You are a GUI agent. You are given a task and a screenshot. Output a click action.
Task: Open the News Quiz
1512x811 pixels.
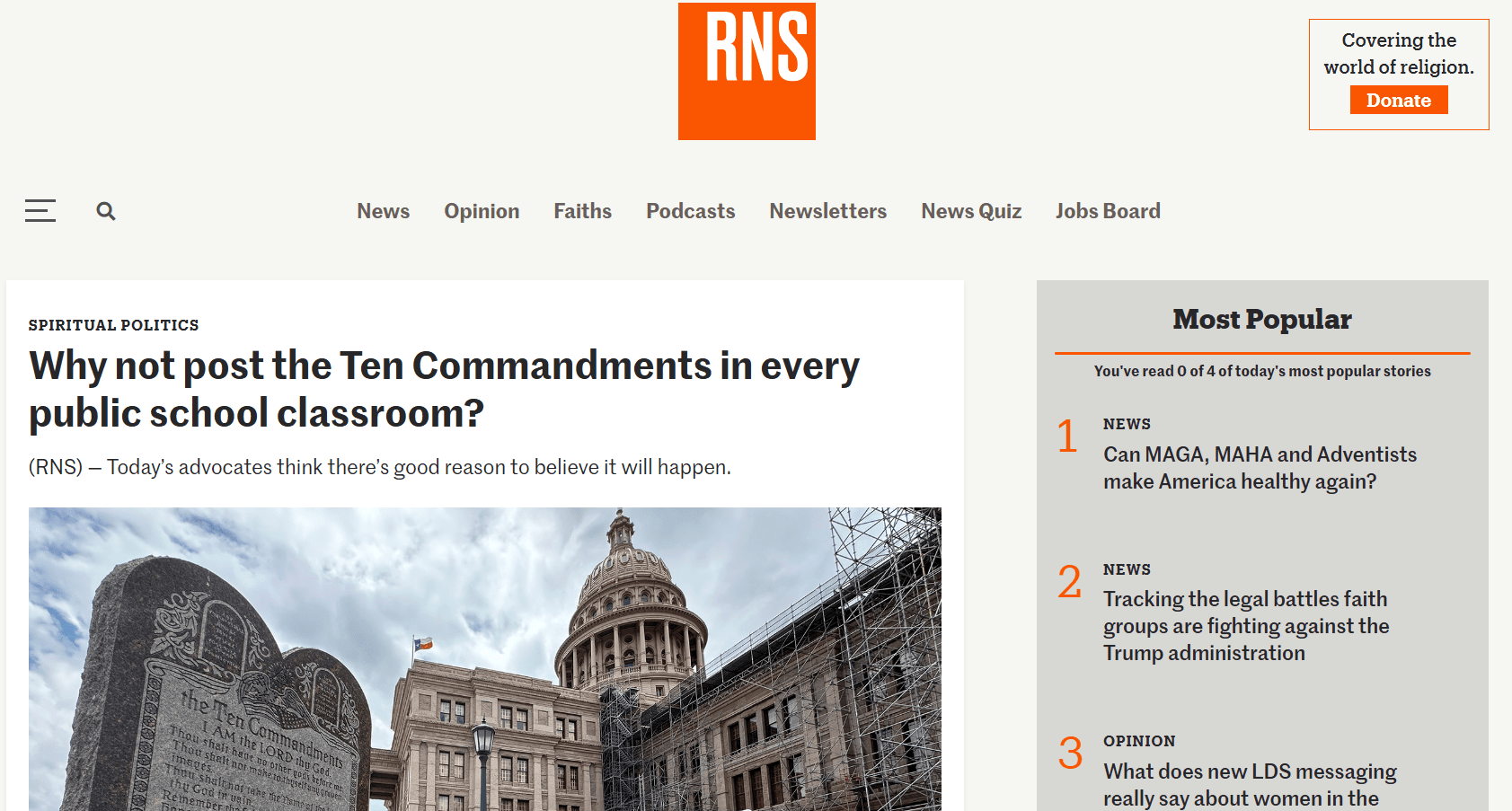(971, 211)
